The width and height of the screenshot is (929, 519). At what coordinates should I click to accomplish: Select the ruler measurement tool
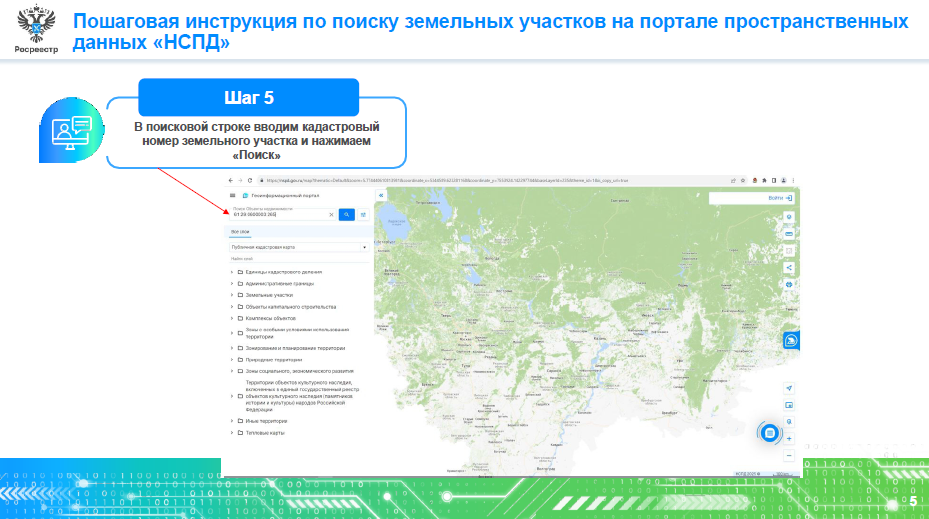789,234
